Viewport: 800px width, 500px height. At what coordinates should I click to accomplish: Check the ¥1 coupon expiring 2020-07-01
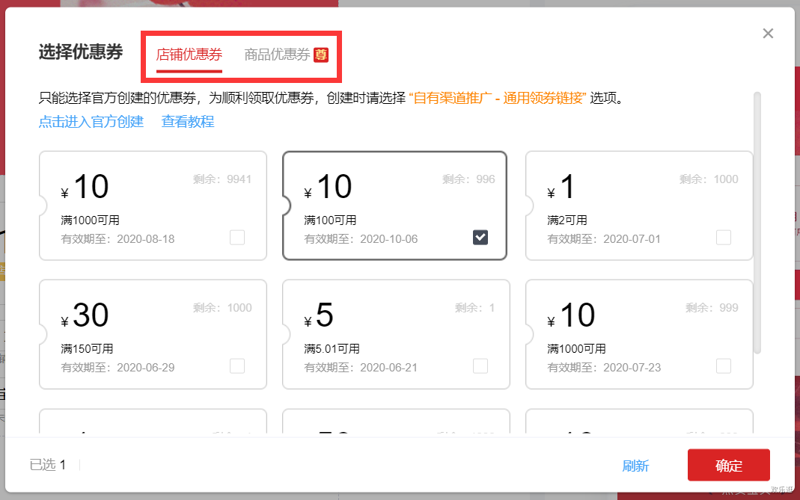[x=723, y=237]
